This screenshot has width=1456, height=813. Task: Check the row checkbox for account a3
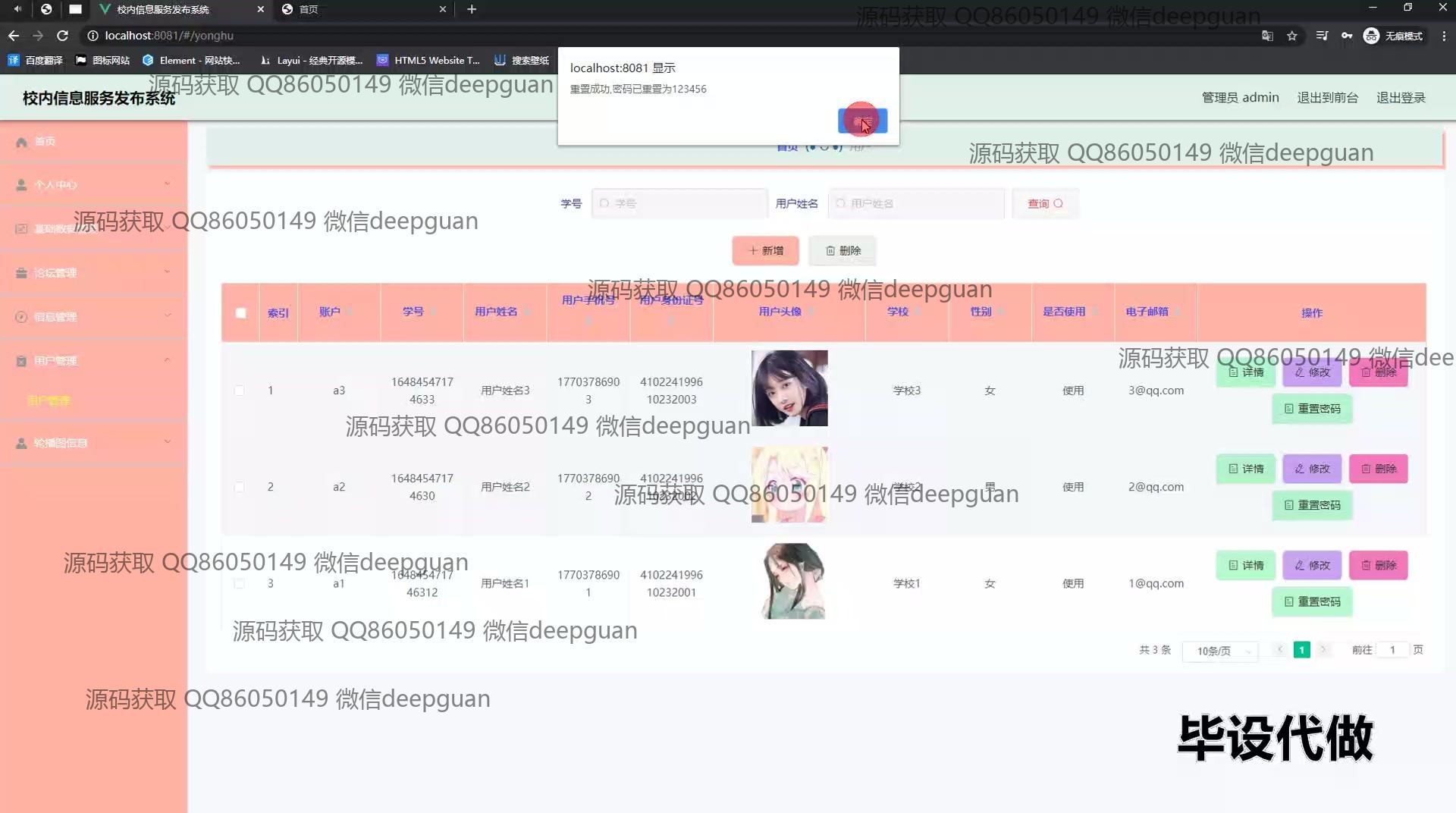point(240,391)
